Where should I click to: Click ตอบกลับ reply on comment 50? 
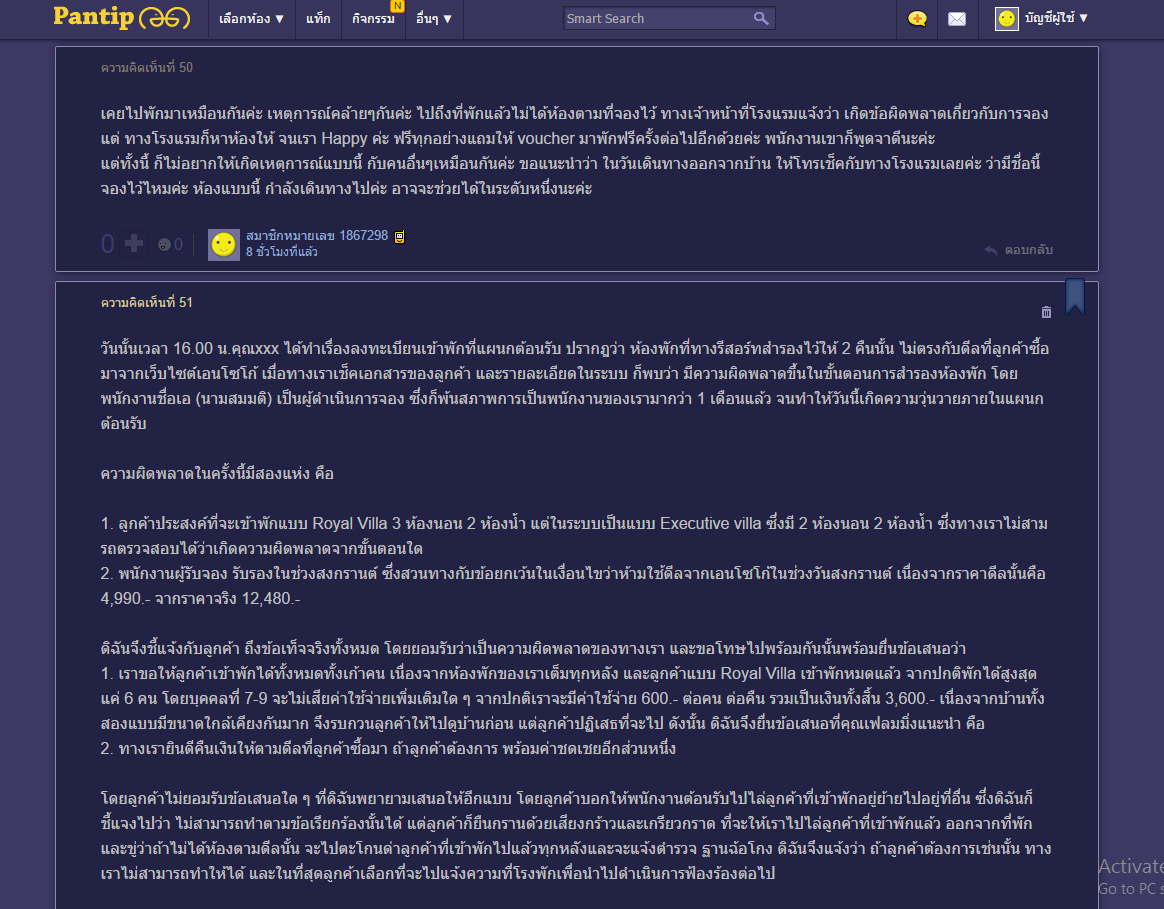click(1018, 250)
